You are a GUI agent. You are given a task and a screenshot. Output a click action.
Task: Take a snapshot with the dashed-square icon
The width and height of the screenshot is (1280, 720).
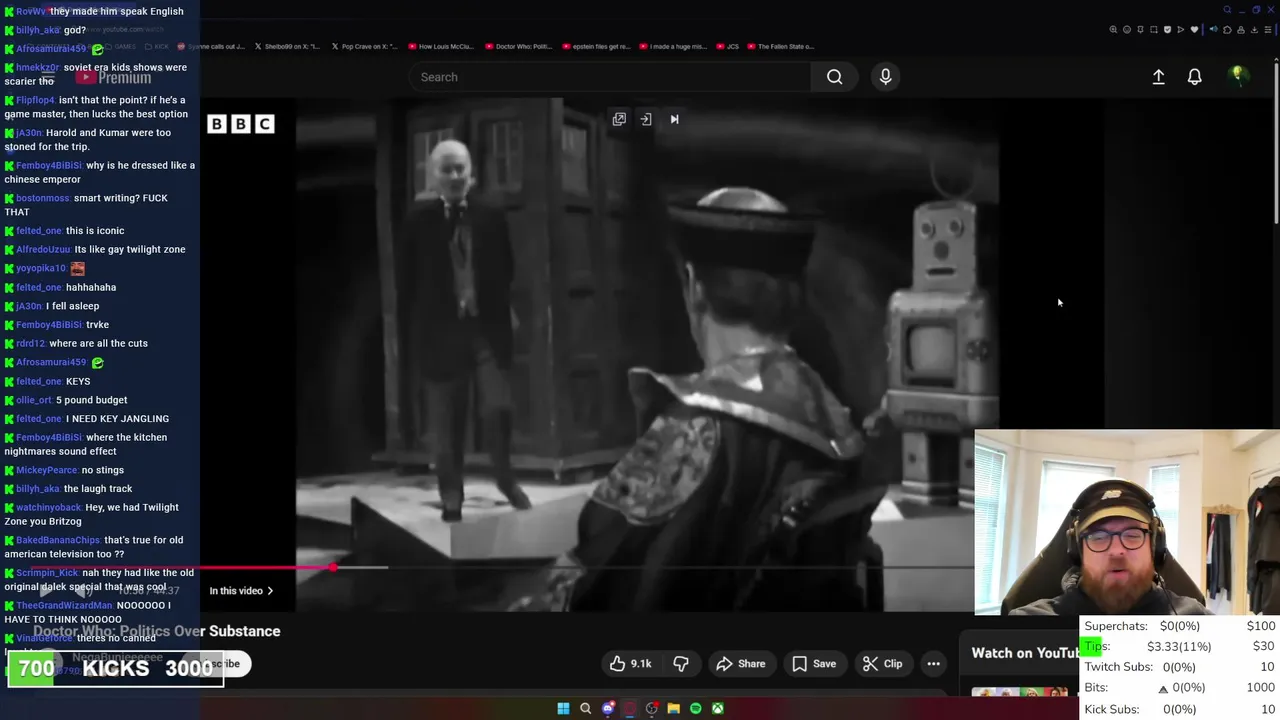1154,30
